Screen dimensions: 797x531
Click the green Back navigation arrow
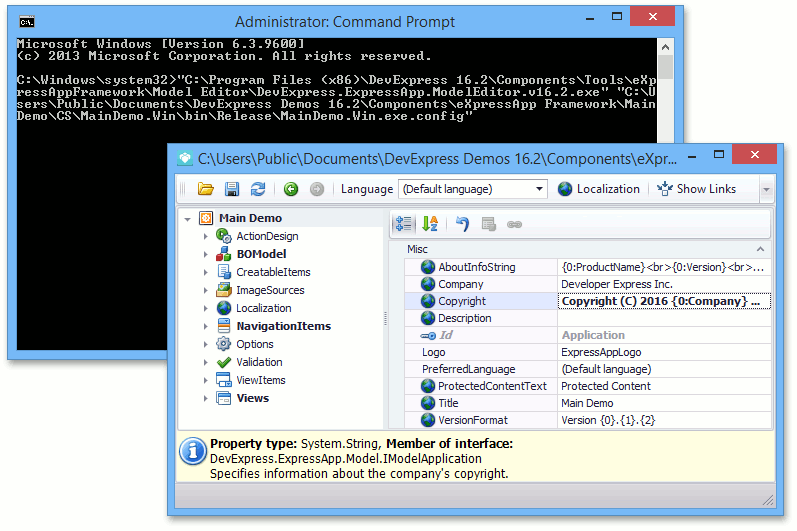[291, 189]
